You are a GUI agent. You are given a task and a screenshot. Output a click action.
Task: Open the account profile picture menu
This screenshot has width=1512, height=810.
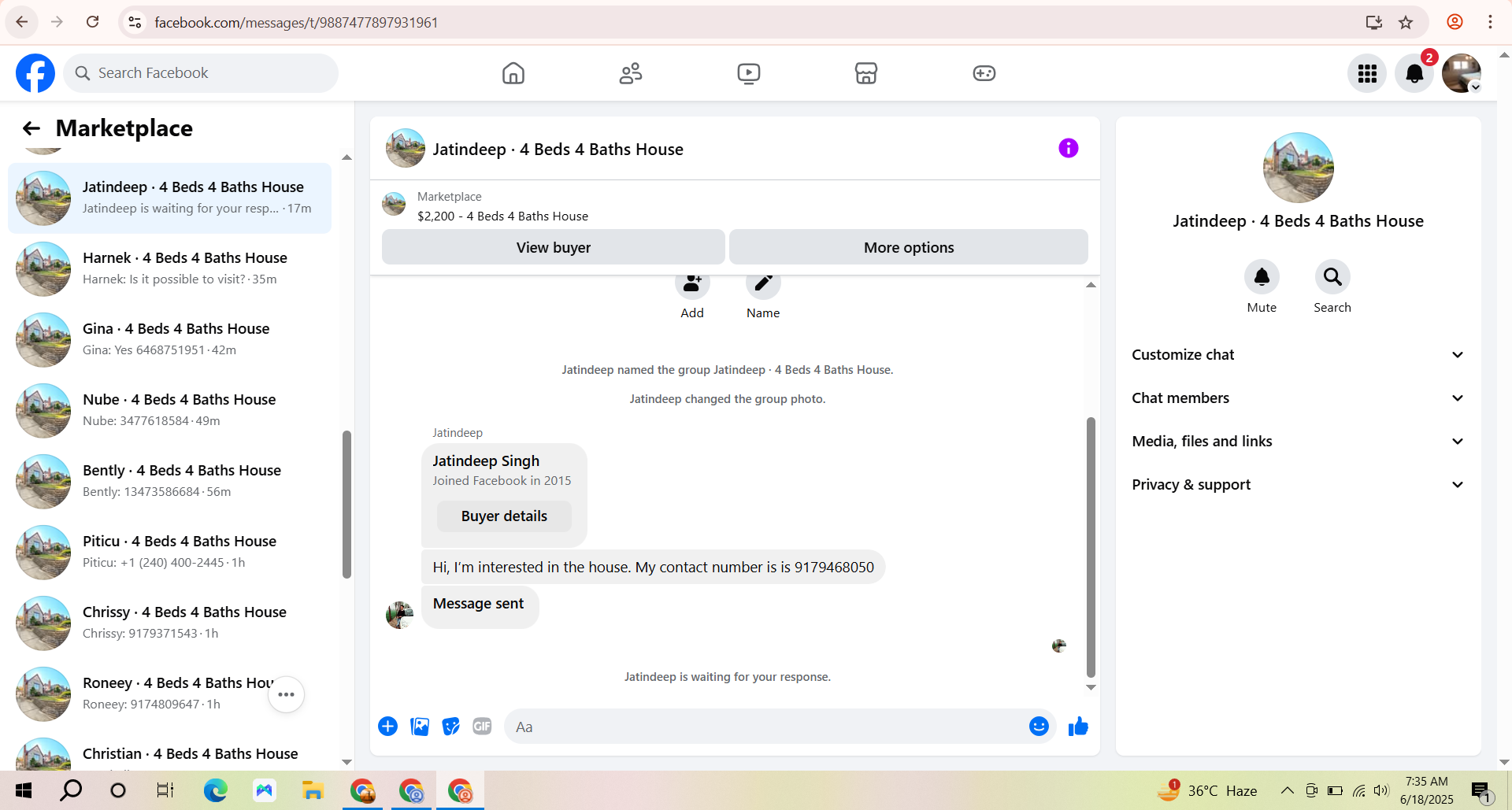(1462, 73)
